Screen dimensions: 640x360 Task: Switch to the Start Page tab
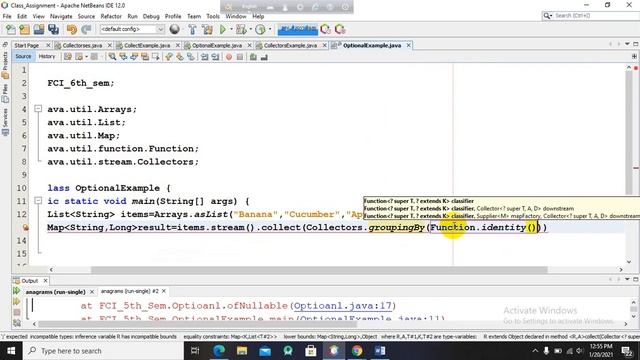pyautogui.click(x=27, y=45)
